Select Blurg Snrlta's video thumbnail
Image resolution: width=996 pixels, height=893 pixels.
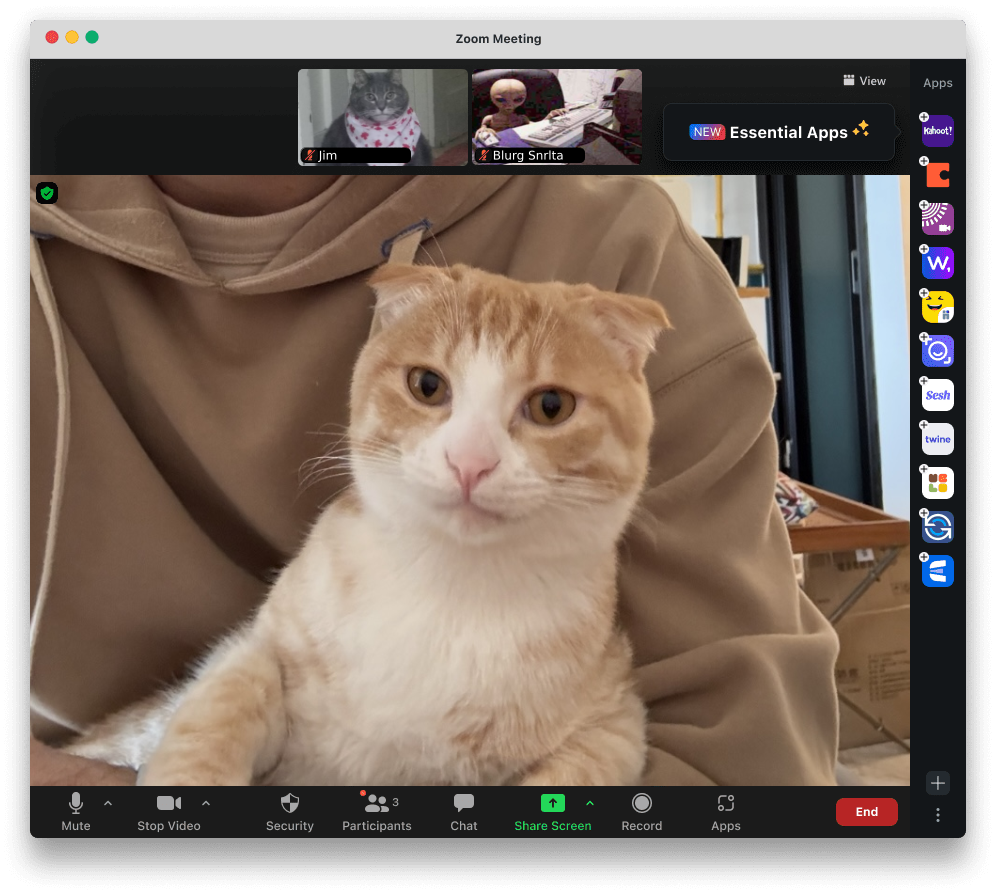click(557, 117)
